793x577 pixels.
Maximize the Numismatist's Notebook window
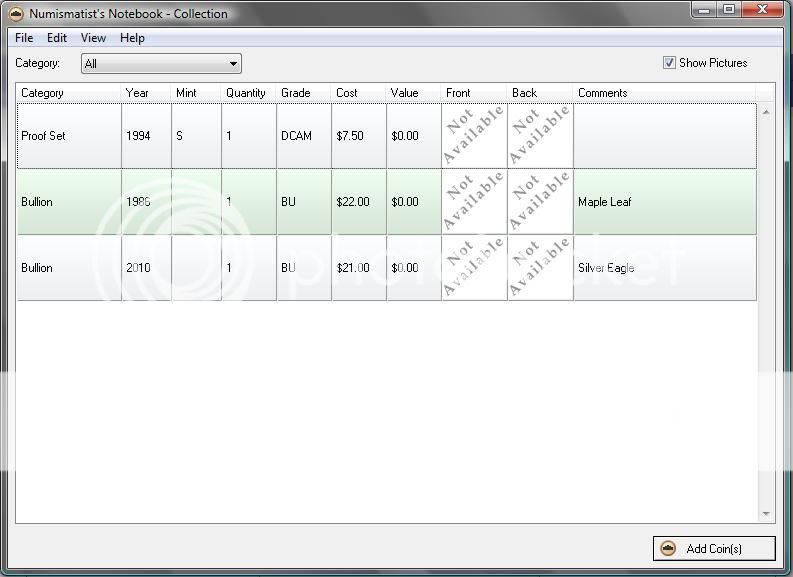729,10
